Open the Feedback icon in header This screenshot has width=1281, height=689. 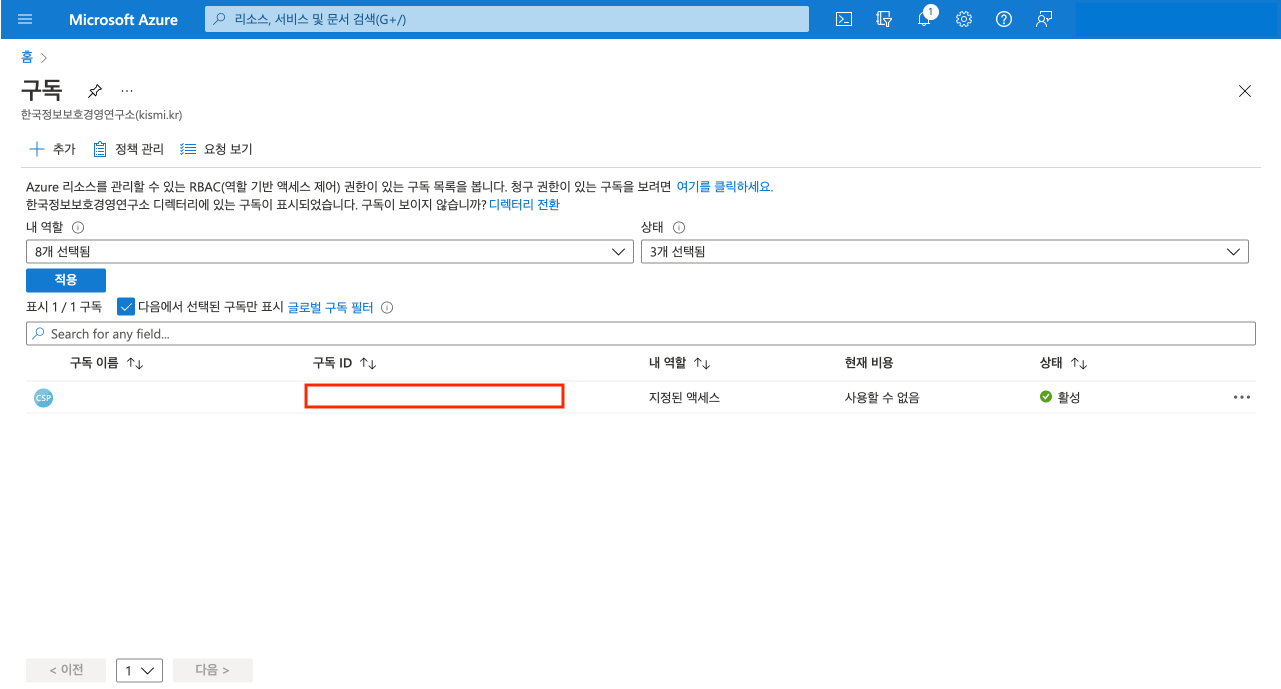(1044, 19)
